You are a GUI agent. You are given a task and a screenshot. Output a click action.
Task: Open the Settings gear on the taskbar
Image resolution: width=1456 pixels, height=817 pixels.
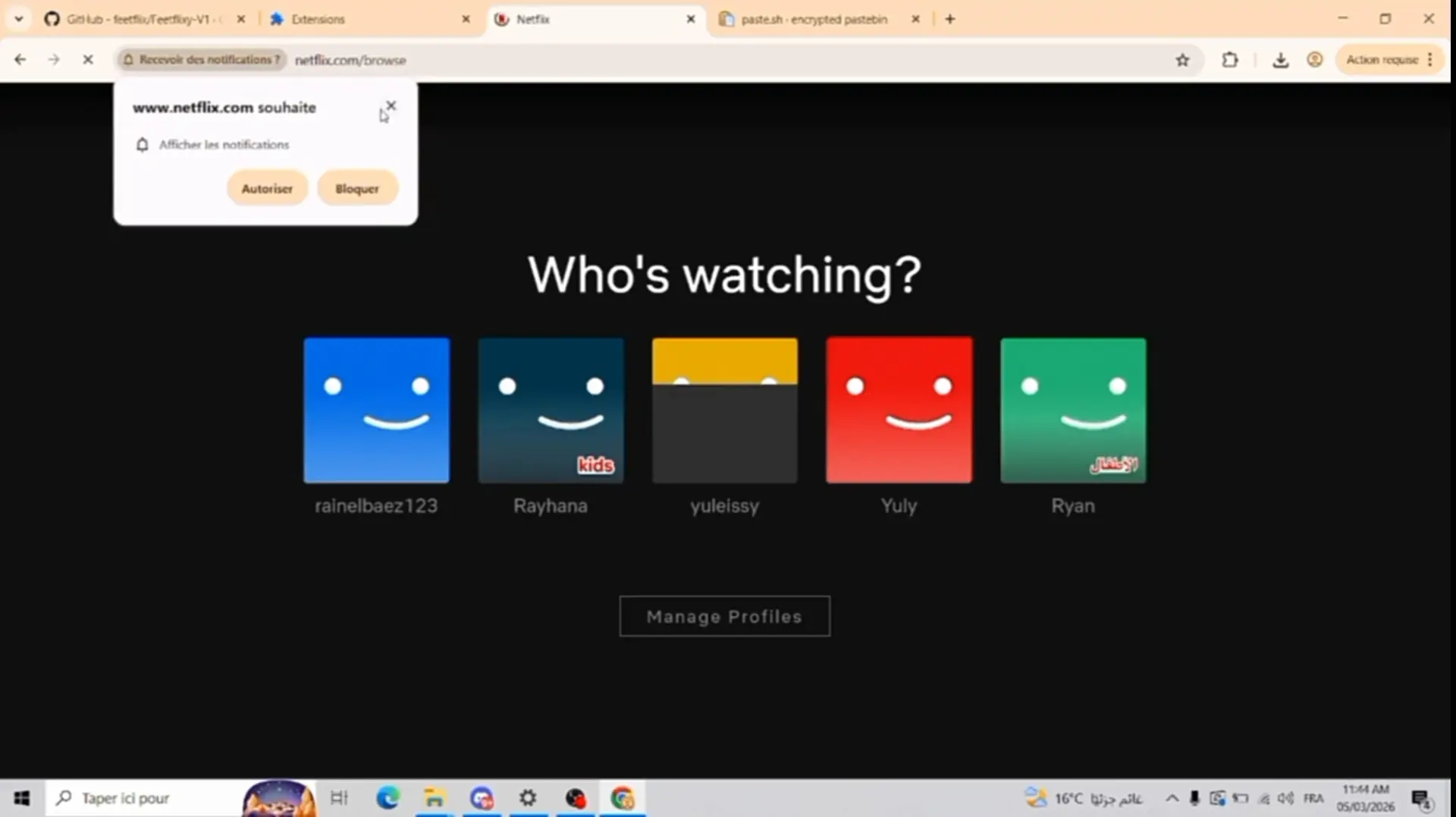click(x=528, y=798)
